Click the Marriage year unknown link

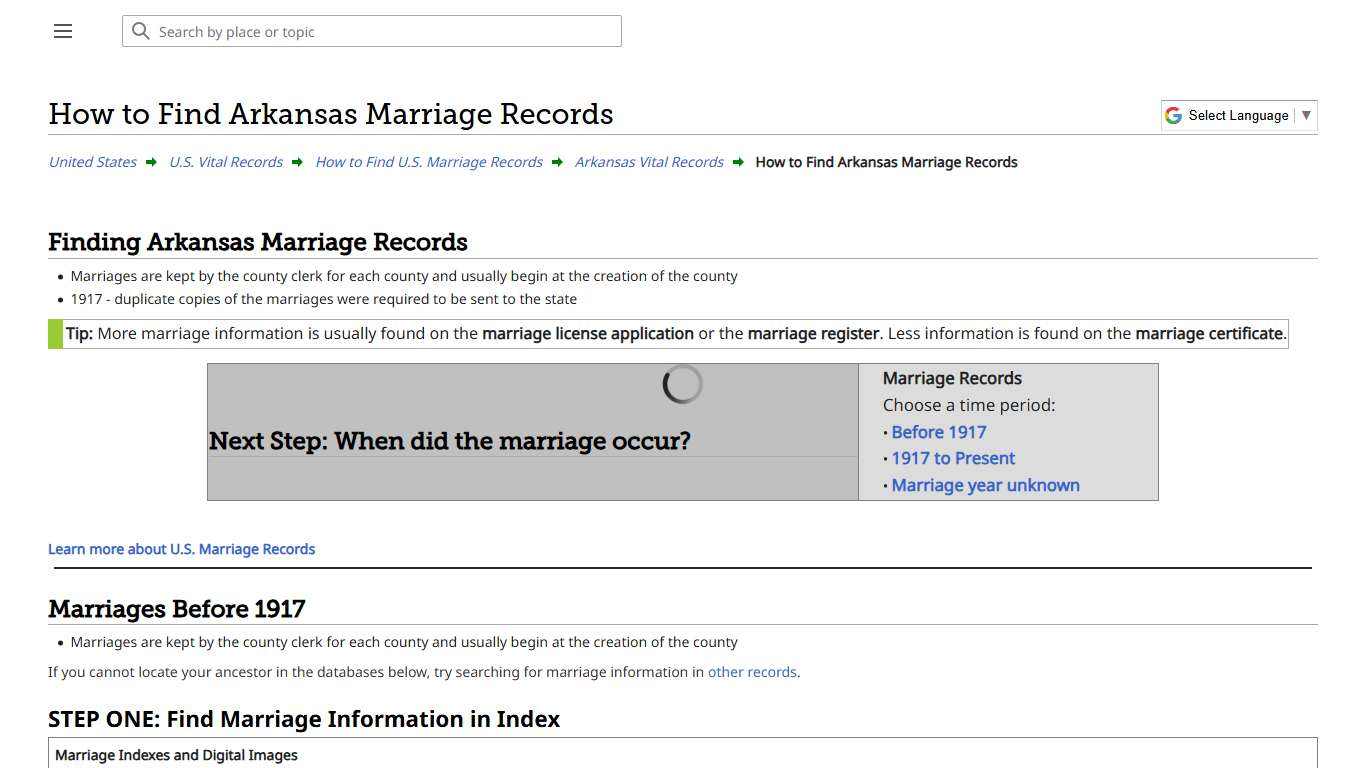point(985,485)
